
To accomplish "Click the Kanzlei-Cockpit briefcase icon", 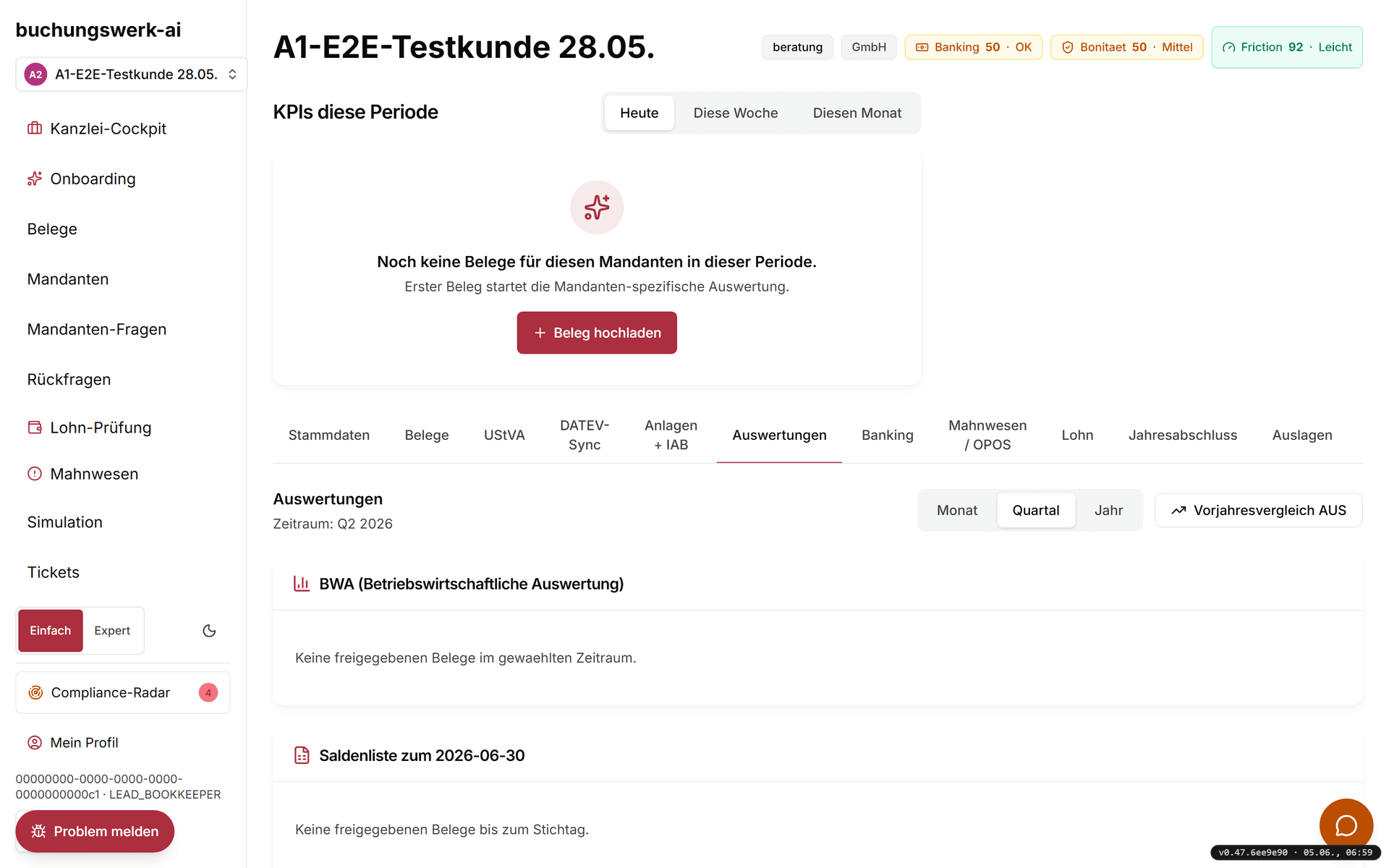I will (35, 128).
